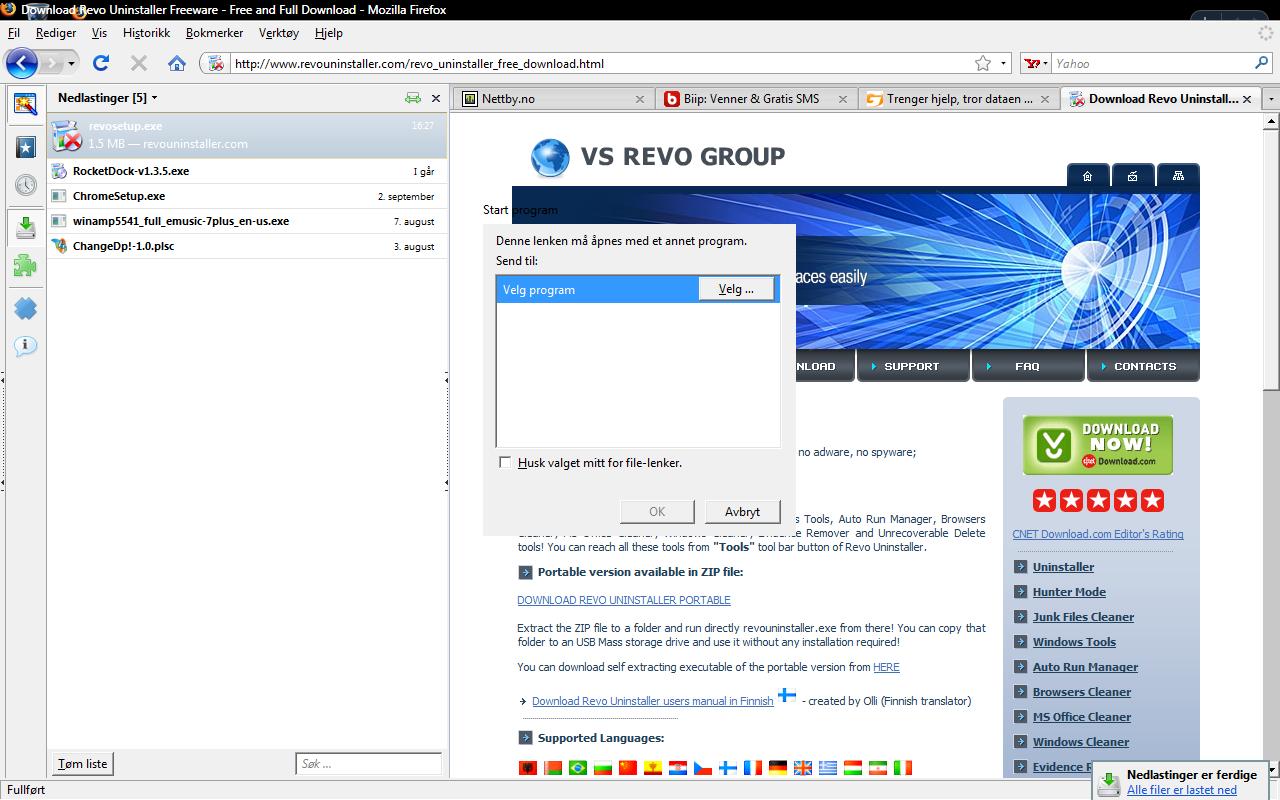Click the home icon on the VS Revo Group site
Image resolution: width=1280 pixels, height=800 pixels.
1087,176
